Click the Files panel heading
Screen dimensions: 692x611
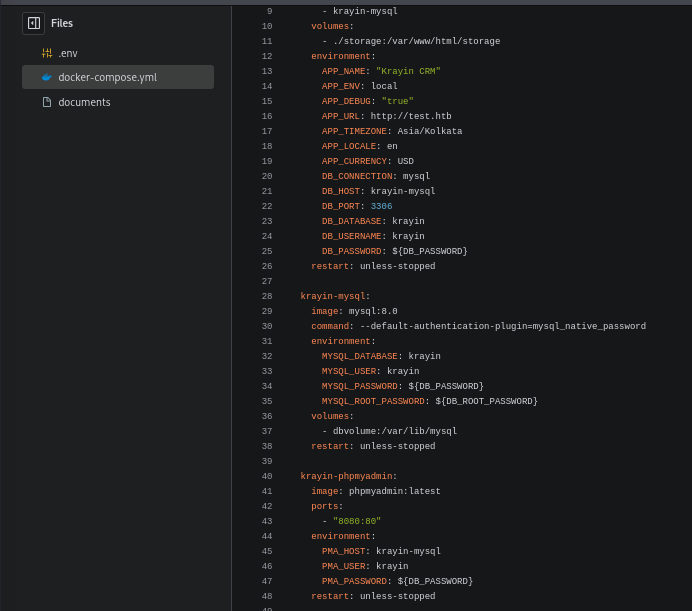point(62,23)
